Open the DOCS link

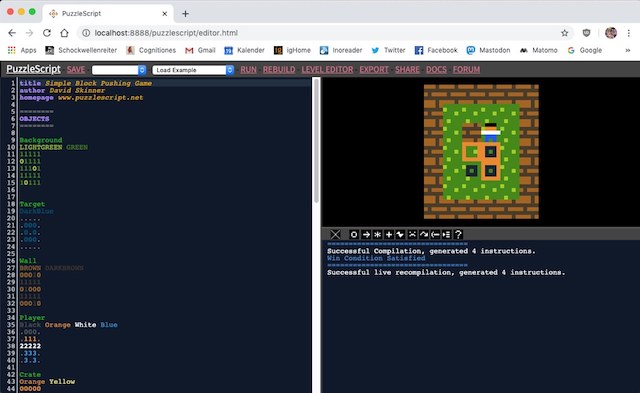[436, 69]
